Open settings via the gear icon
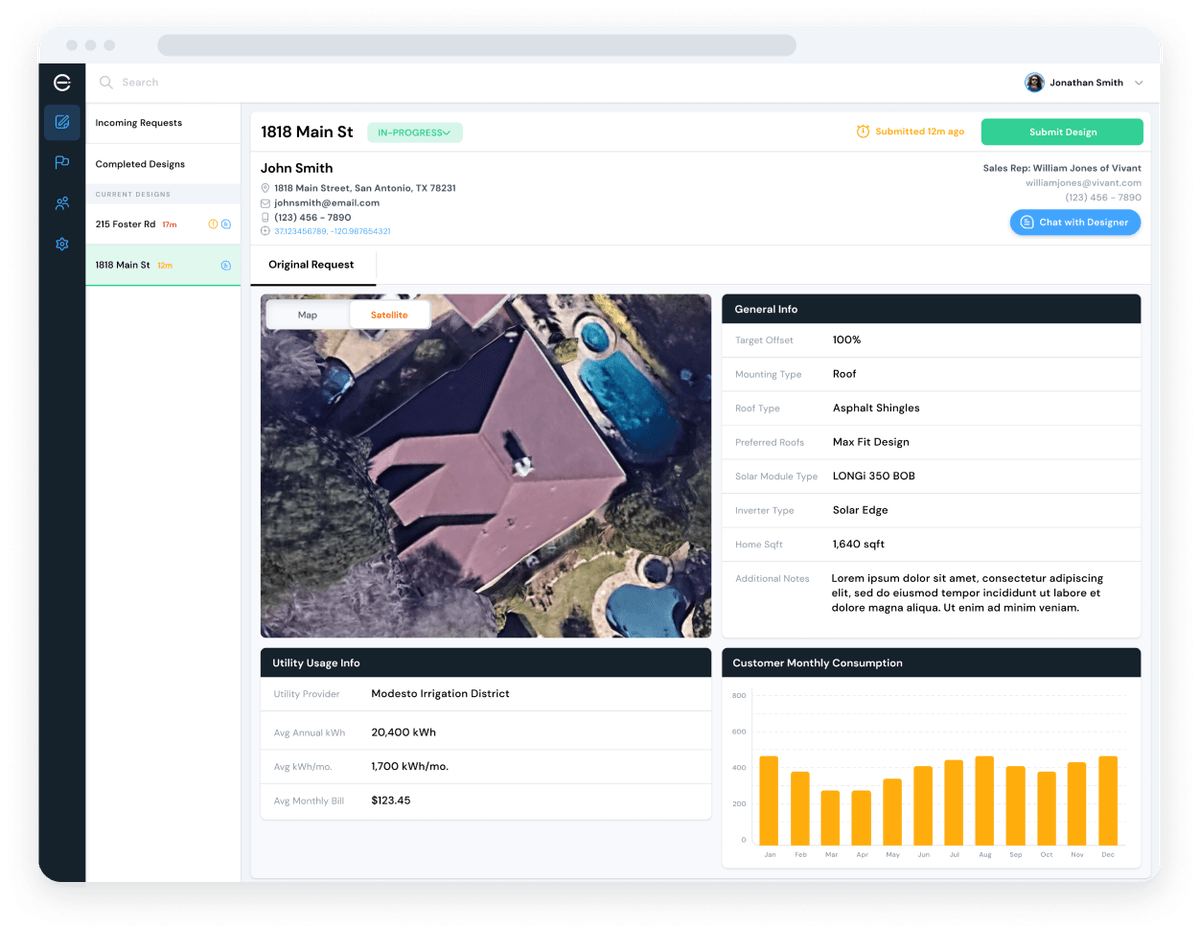The width and height of the screenshot is (1200, 932). pos(62,243)
